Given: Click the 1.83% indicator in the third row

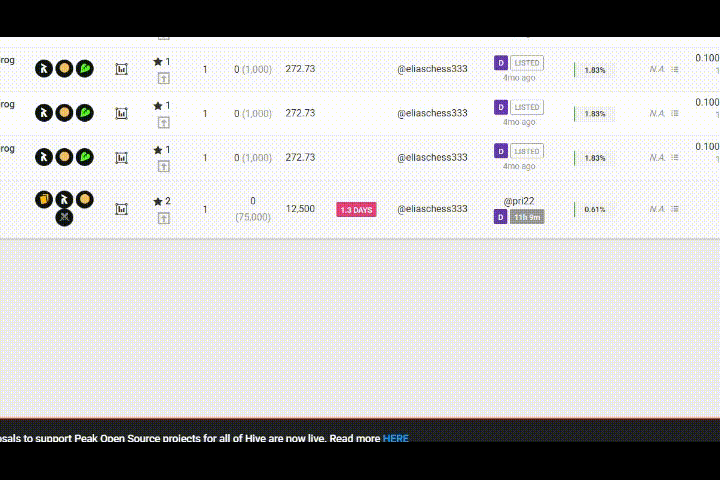Looking at the screenshot, I should point(595,158).
